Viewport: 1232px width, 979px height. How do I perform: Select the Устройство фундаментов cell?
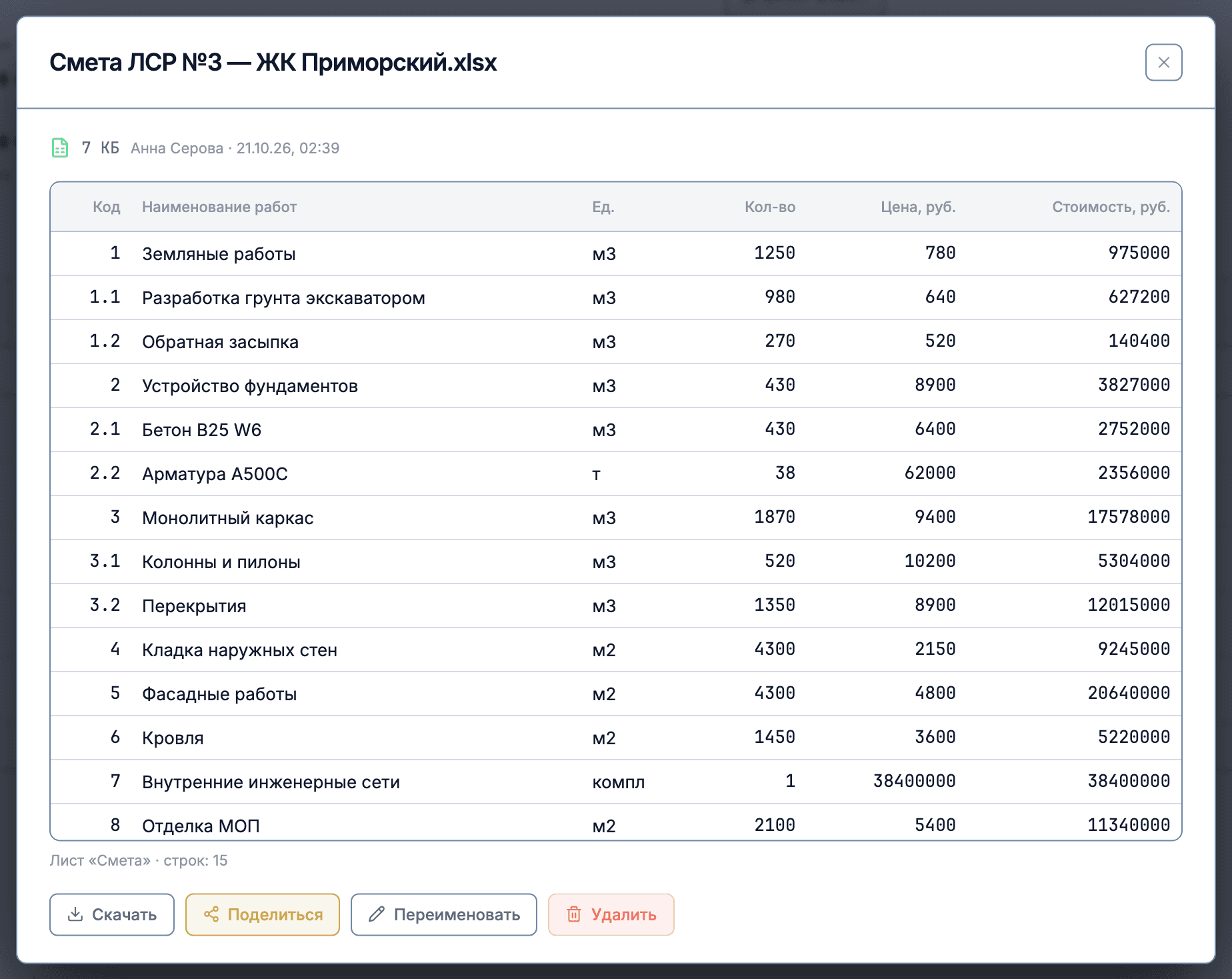[x=250, y=386]
